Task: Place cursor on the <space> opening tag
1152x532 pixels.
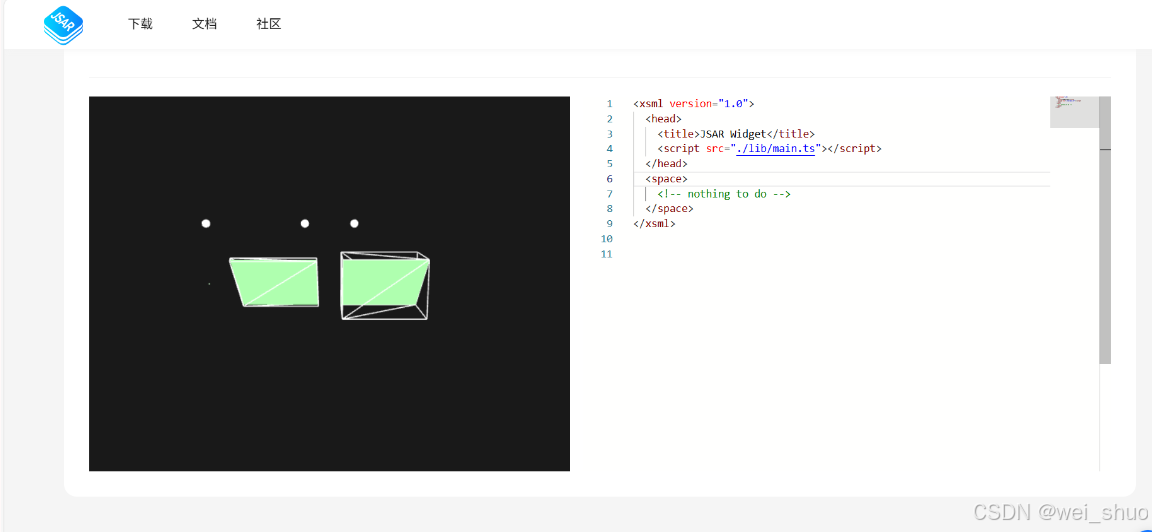Action: [x=666, y=179]
